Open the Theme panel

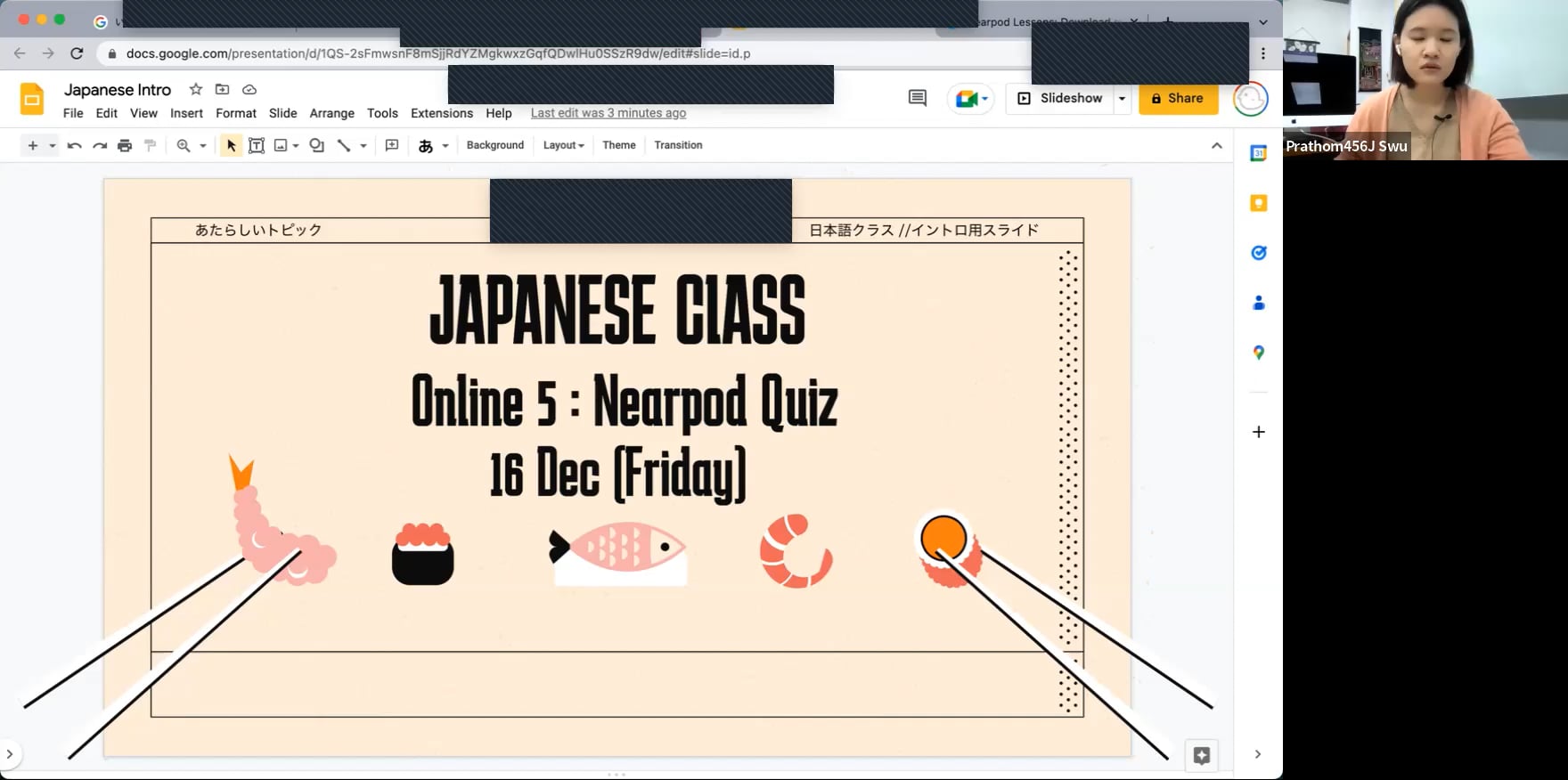click(x=619, y=145)
